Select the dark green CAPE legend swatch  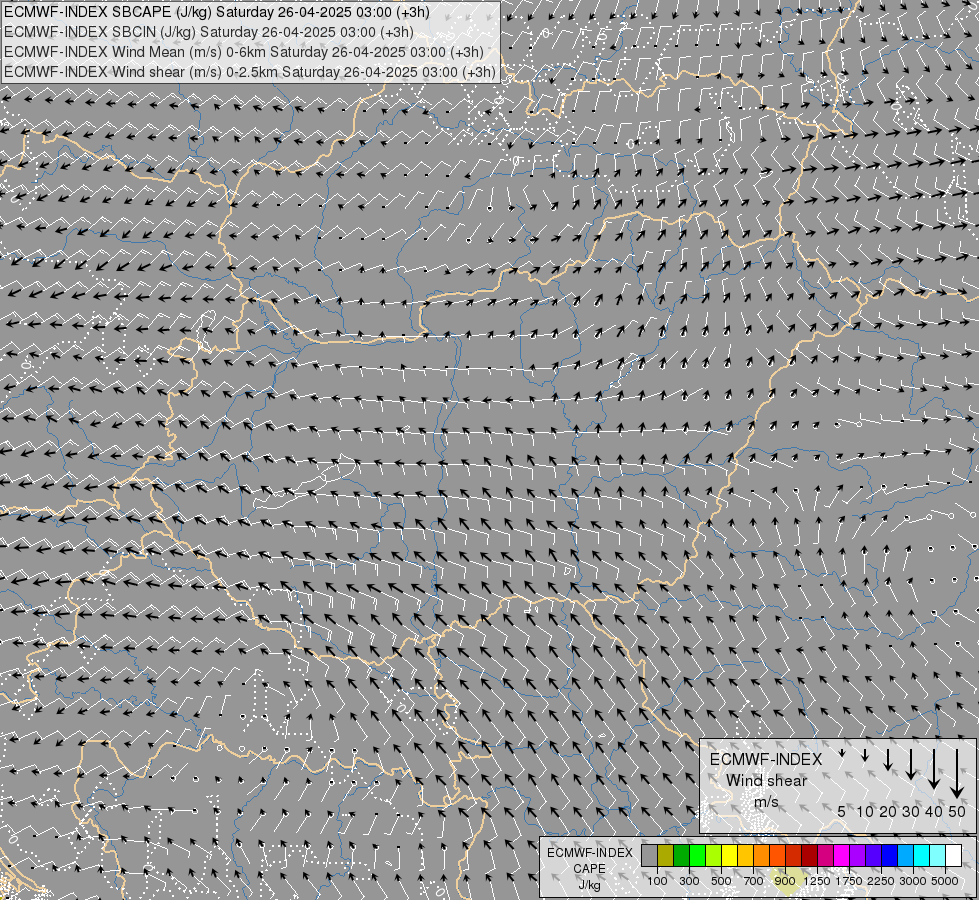tap(681, 855)
